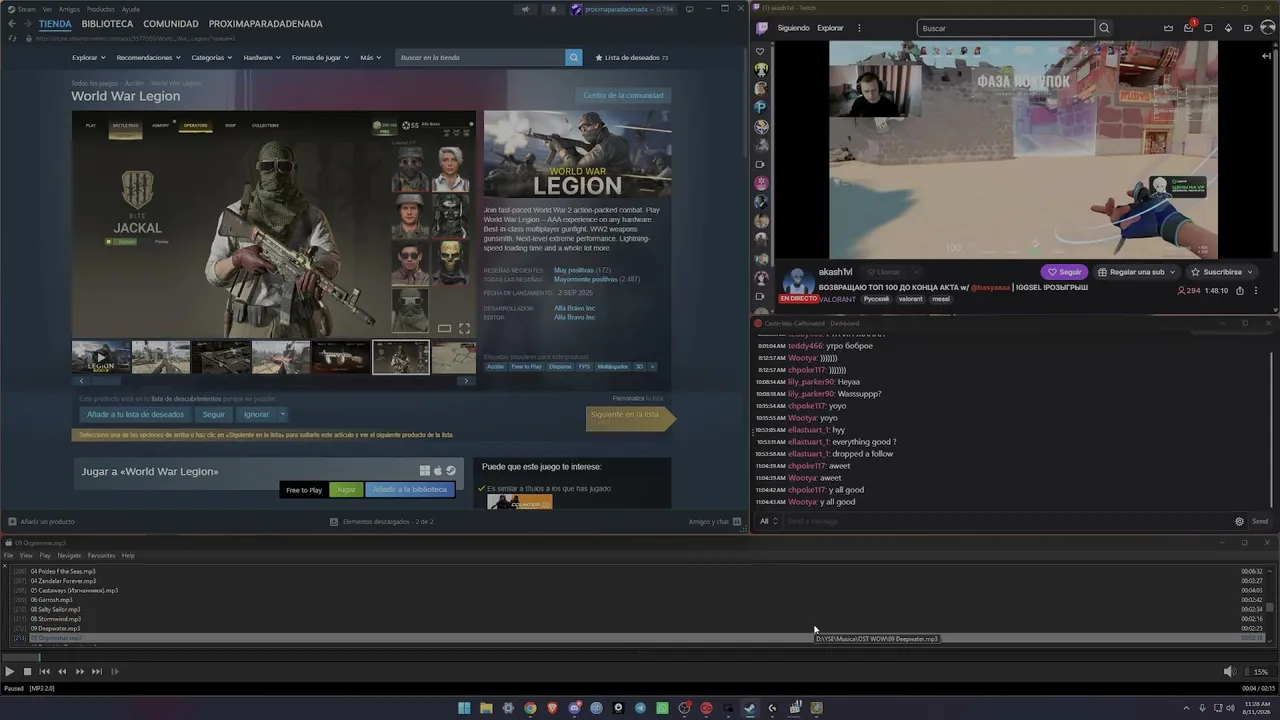Focus the Buscar en la tienda field

pos(480,58)
